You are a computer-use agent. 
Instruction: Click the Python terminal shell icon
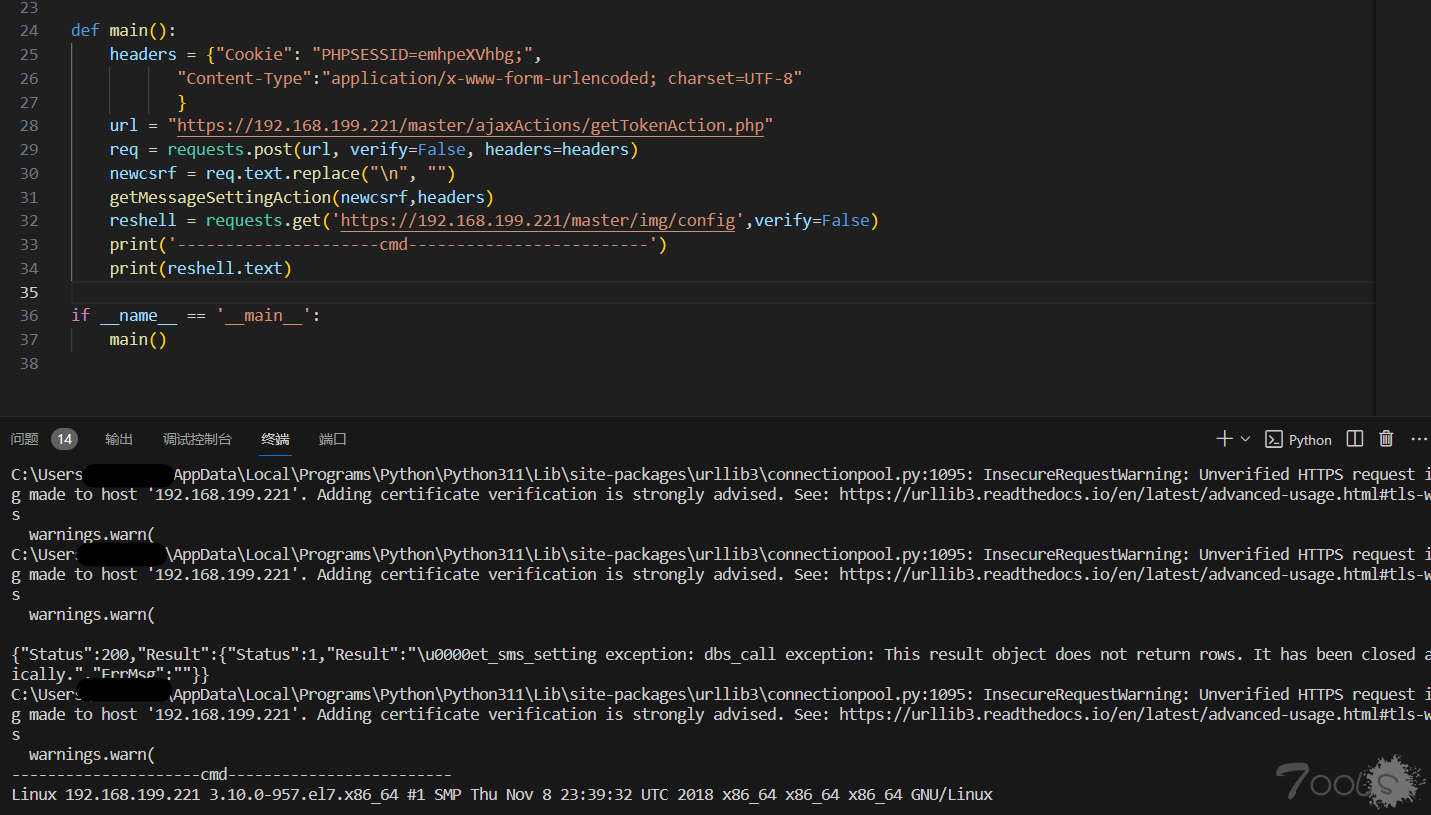pyautogui.click(x=1274, y=439)
